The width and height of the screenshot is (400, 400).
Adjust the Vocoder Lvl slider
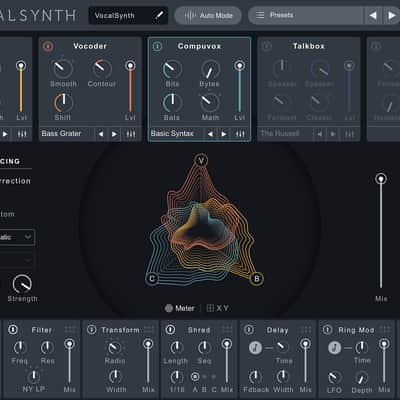coord(130,88)
